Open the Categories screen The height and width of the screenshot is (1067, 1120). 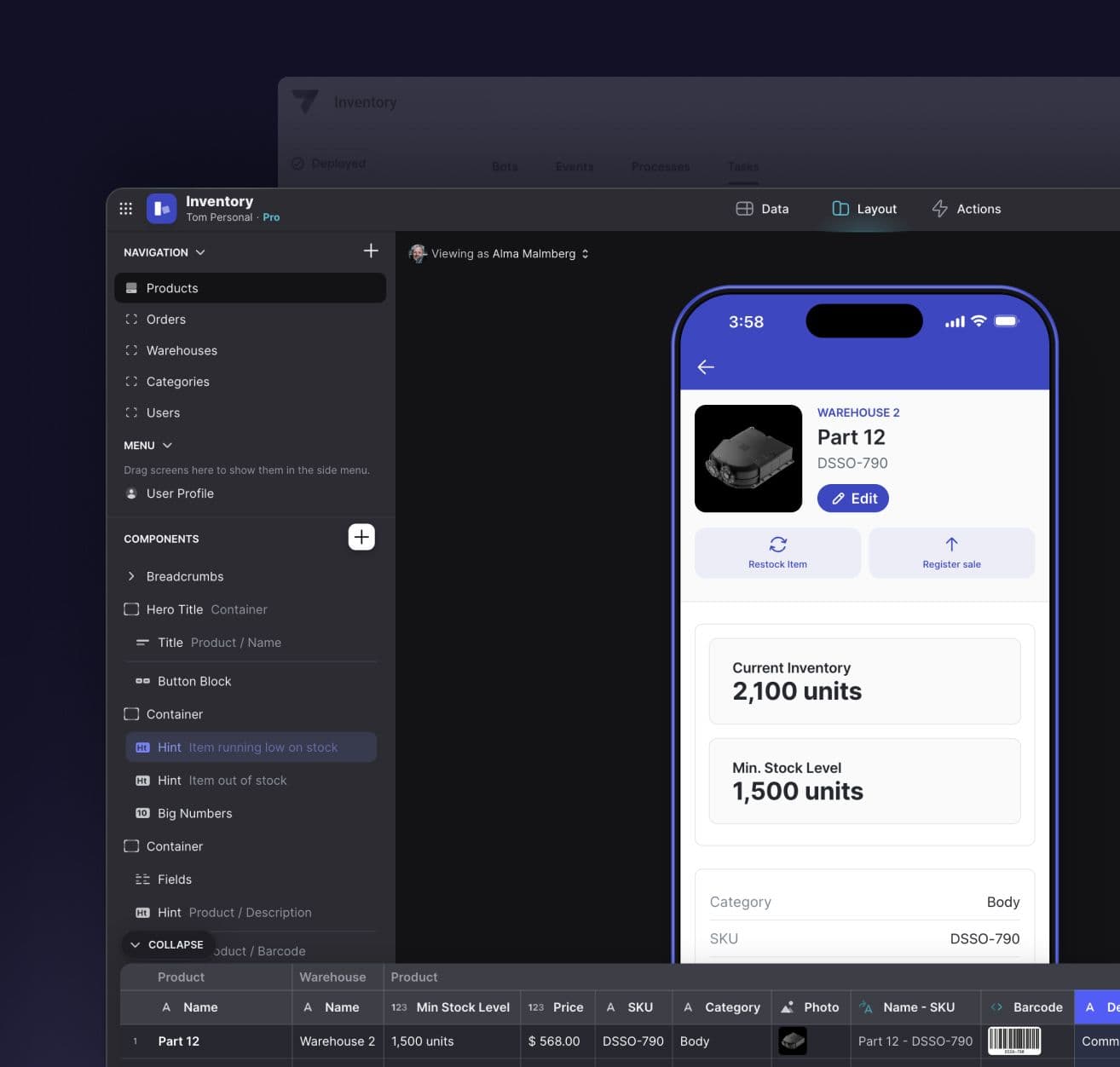coord(250,382)
